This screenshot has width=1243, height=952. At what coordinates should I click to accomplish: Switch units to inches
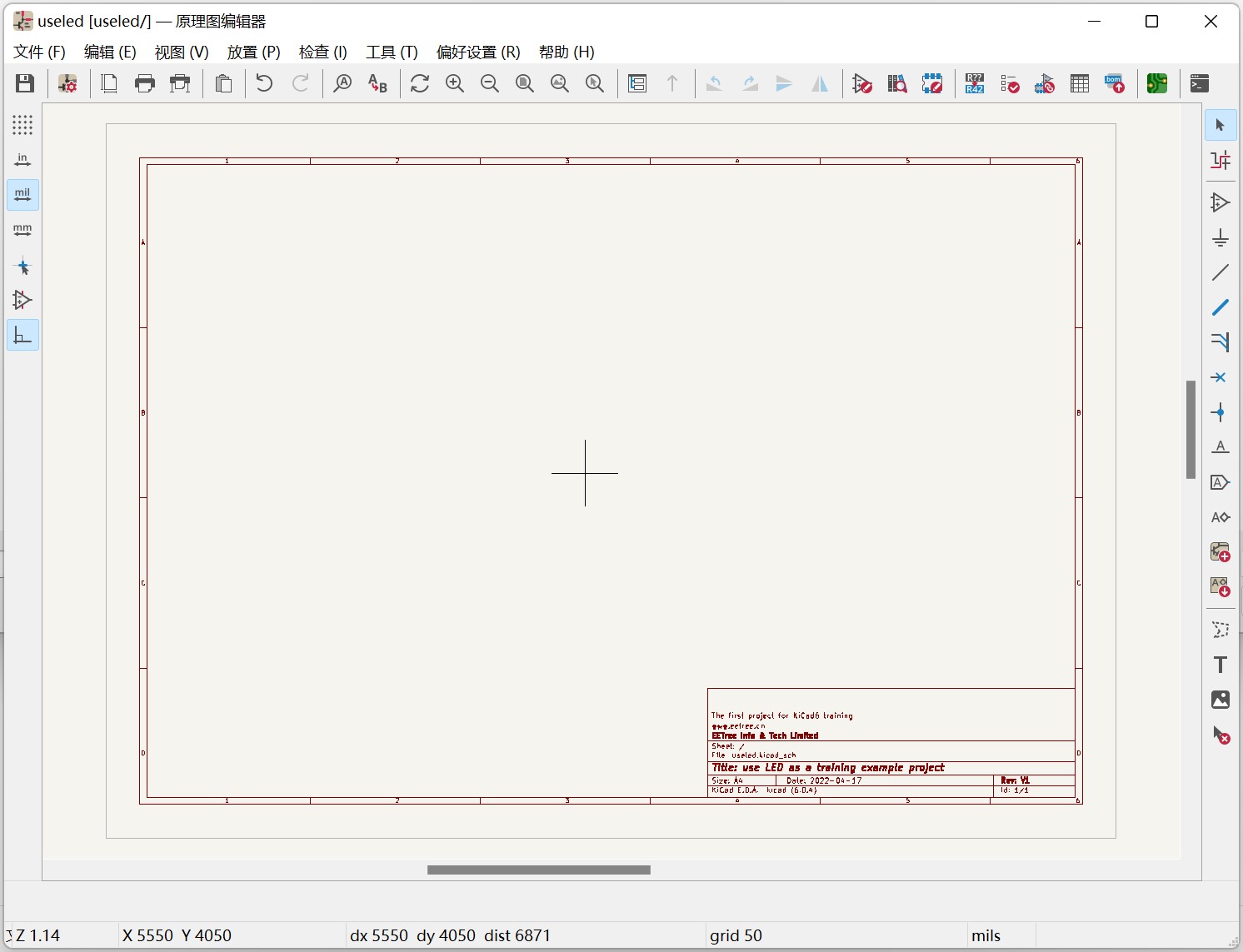click(22, 160)
